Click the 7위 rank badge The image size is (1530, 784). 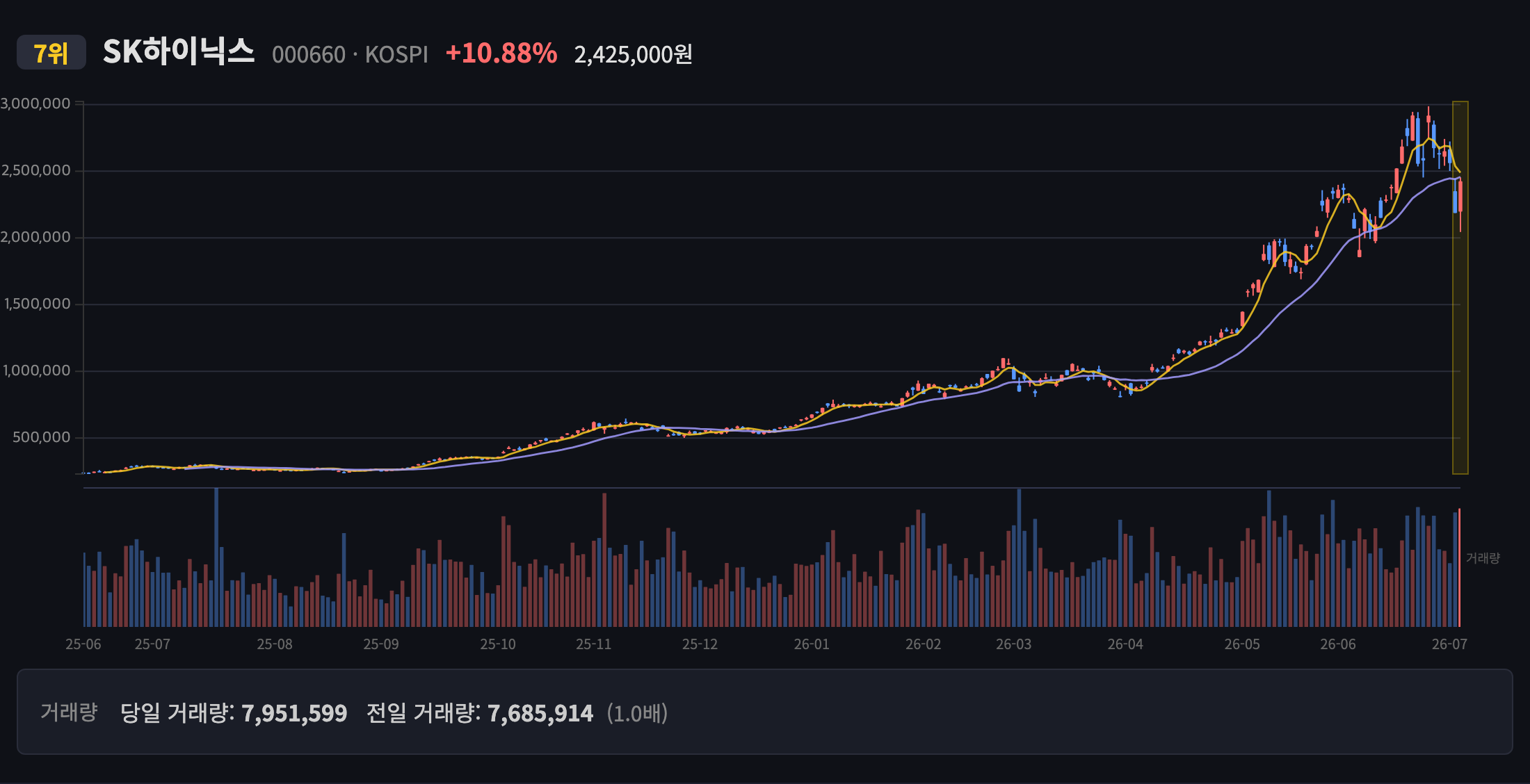click(x=51, y=53)
